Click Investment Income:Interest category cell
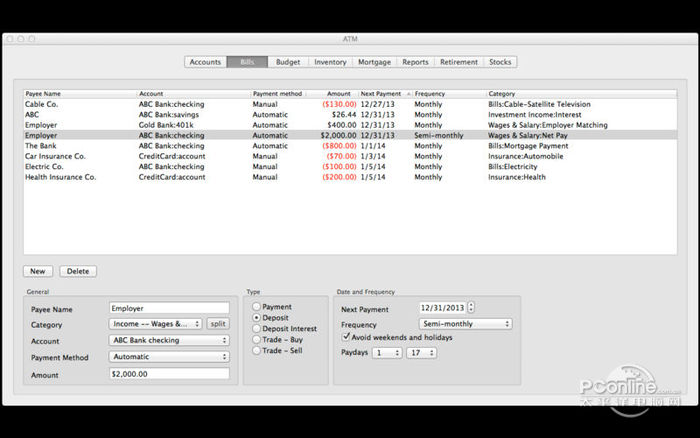700x438 pixels. [x=534, y=115]
